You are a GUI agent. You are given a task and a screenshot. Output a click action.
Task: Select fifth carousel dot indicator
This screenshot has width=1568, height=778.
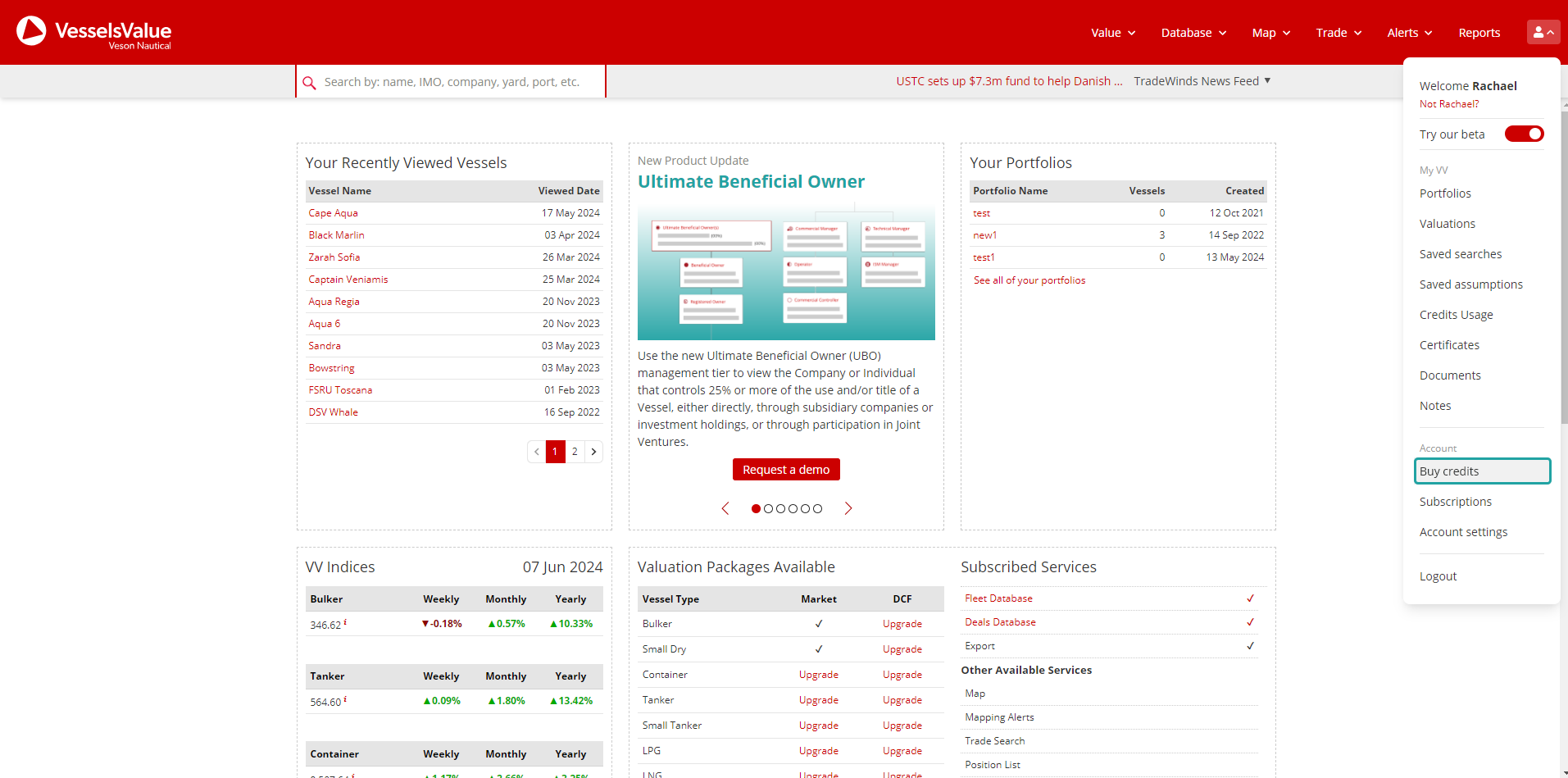point(805,508)
